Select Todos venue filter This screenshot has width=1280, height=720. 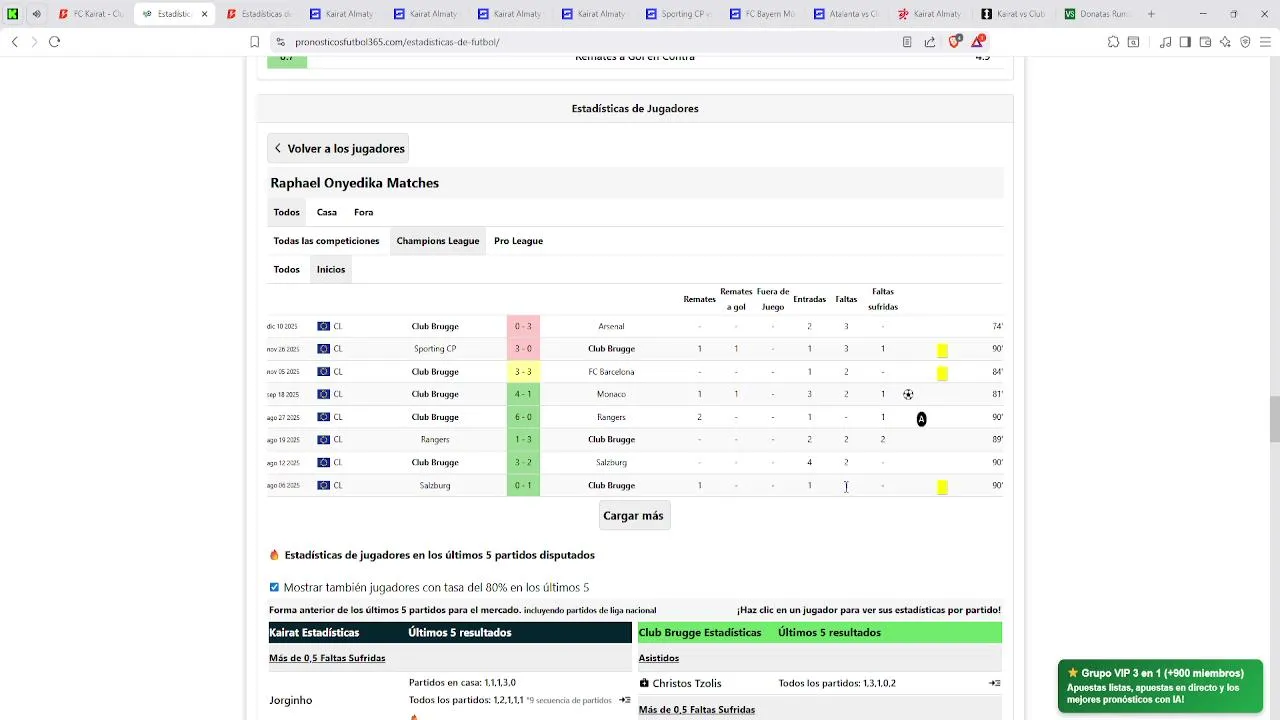pos(287,212)
